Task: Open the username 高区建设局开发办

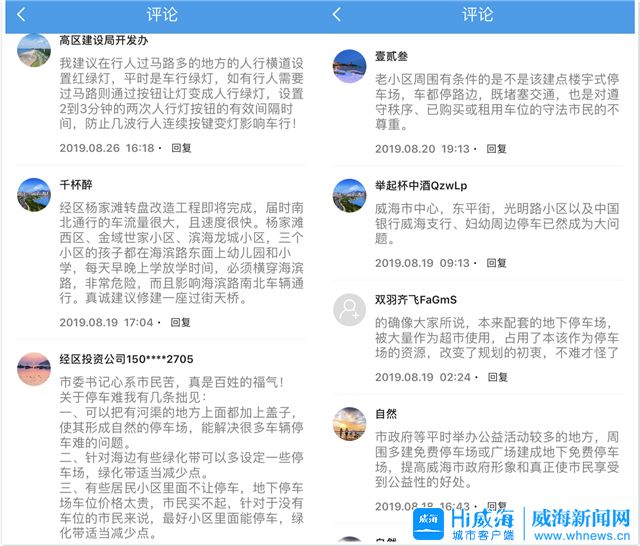Action: click(104, 41)
